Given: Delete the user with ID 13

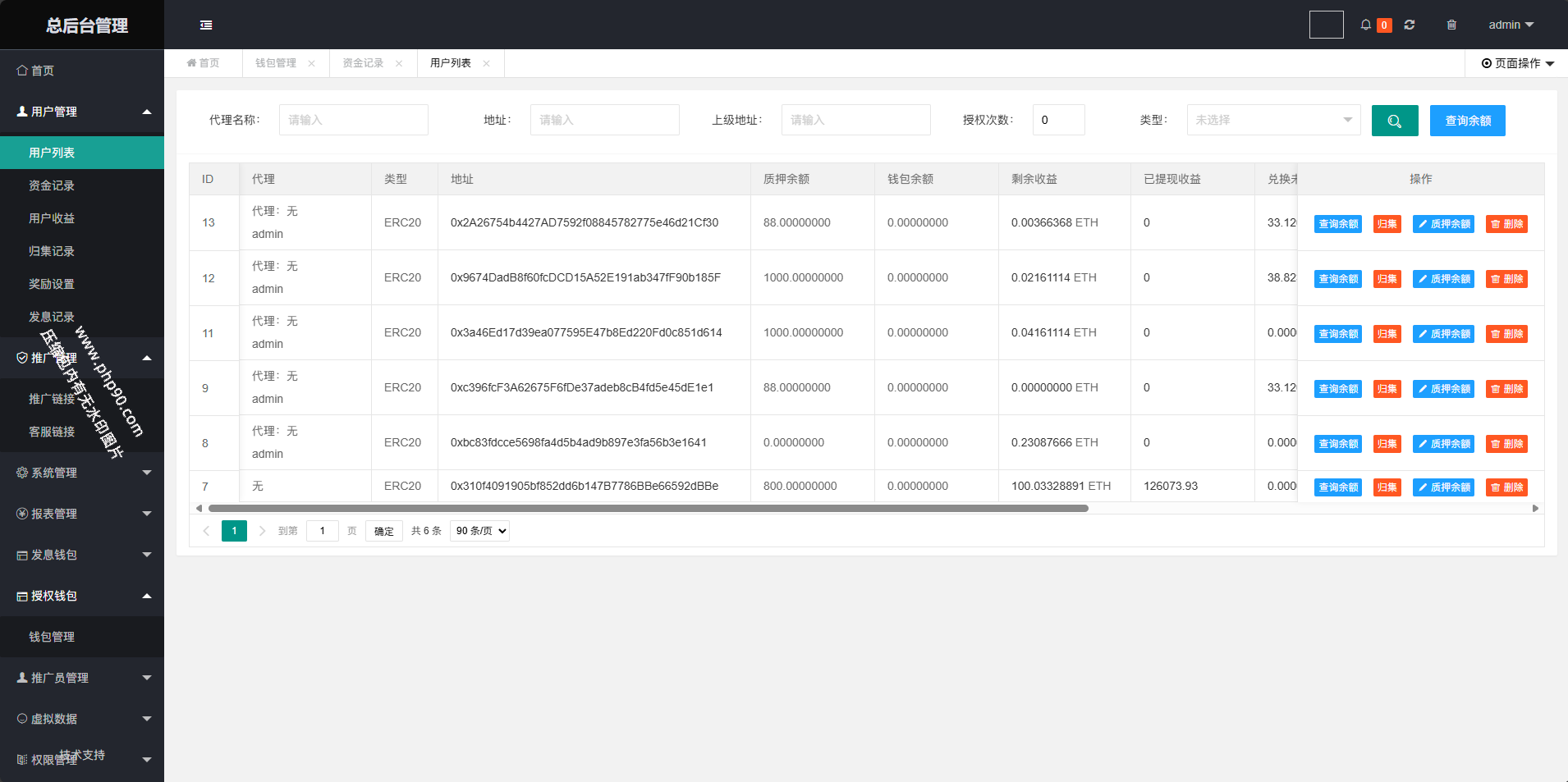Looking at the screenshot, I should [1506, 224].
